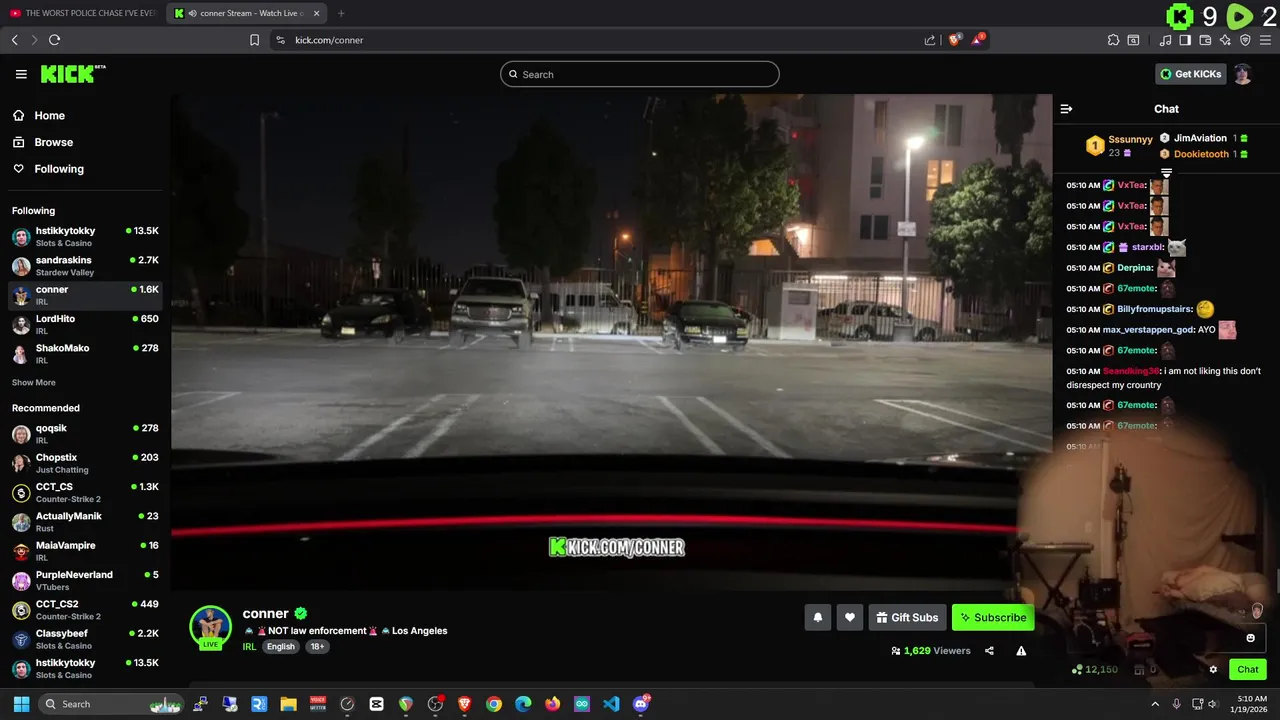Screen dimensions: 1280x720
Task: Open Leo AI sparkle icon
Action: coord(1225,40)
